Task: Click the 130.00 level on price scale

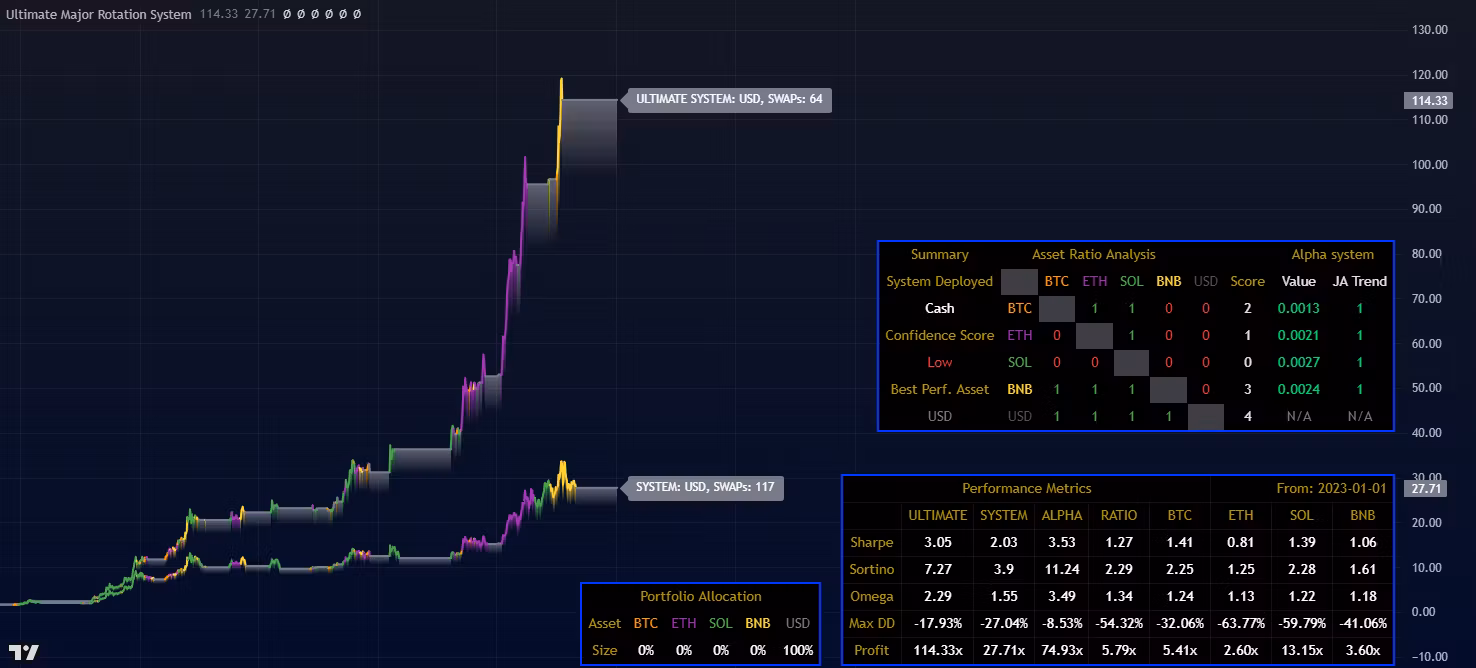Action: [x=1427, y=30]
